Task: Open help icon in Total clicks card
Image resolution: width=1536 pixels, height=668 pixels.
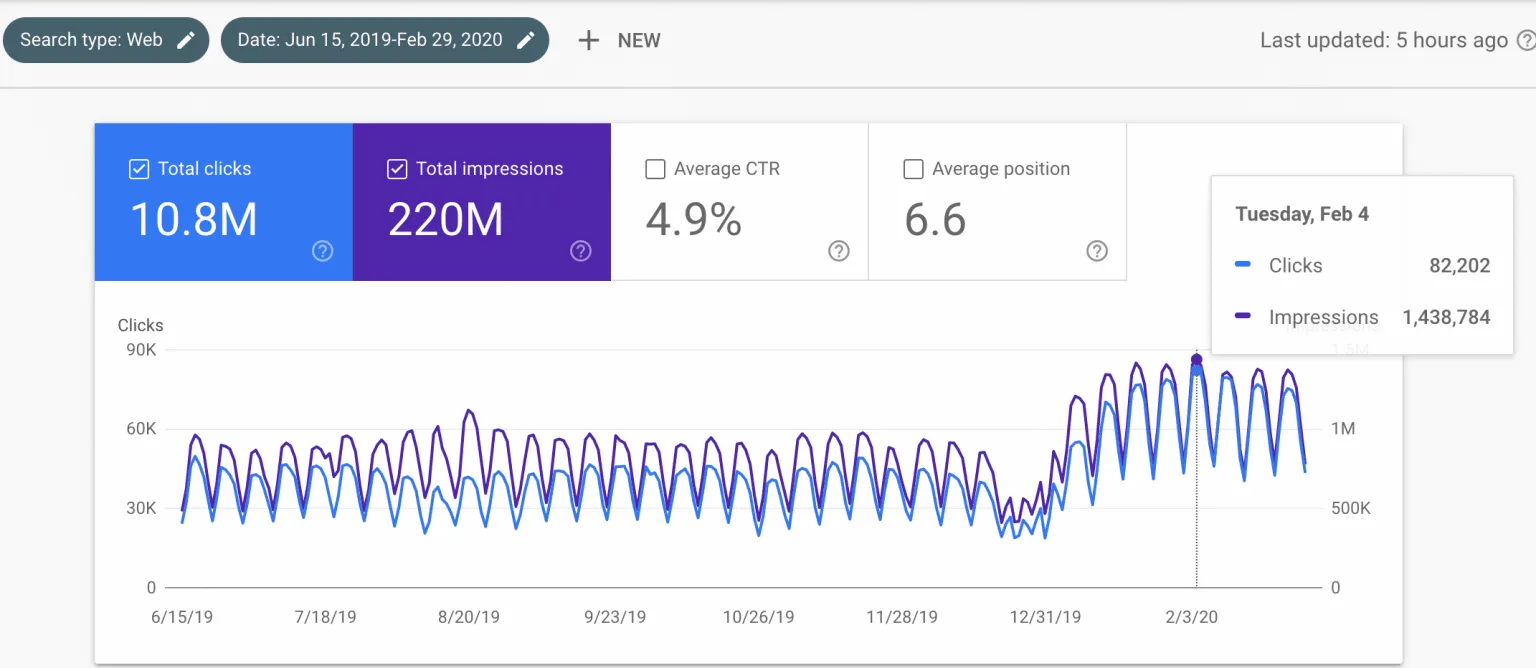Action: [322, 251]
